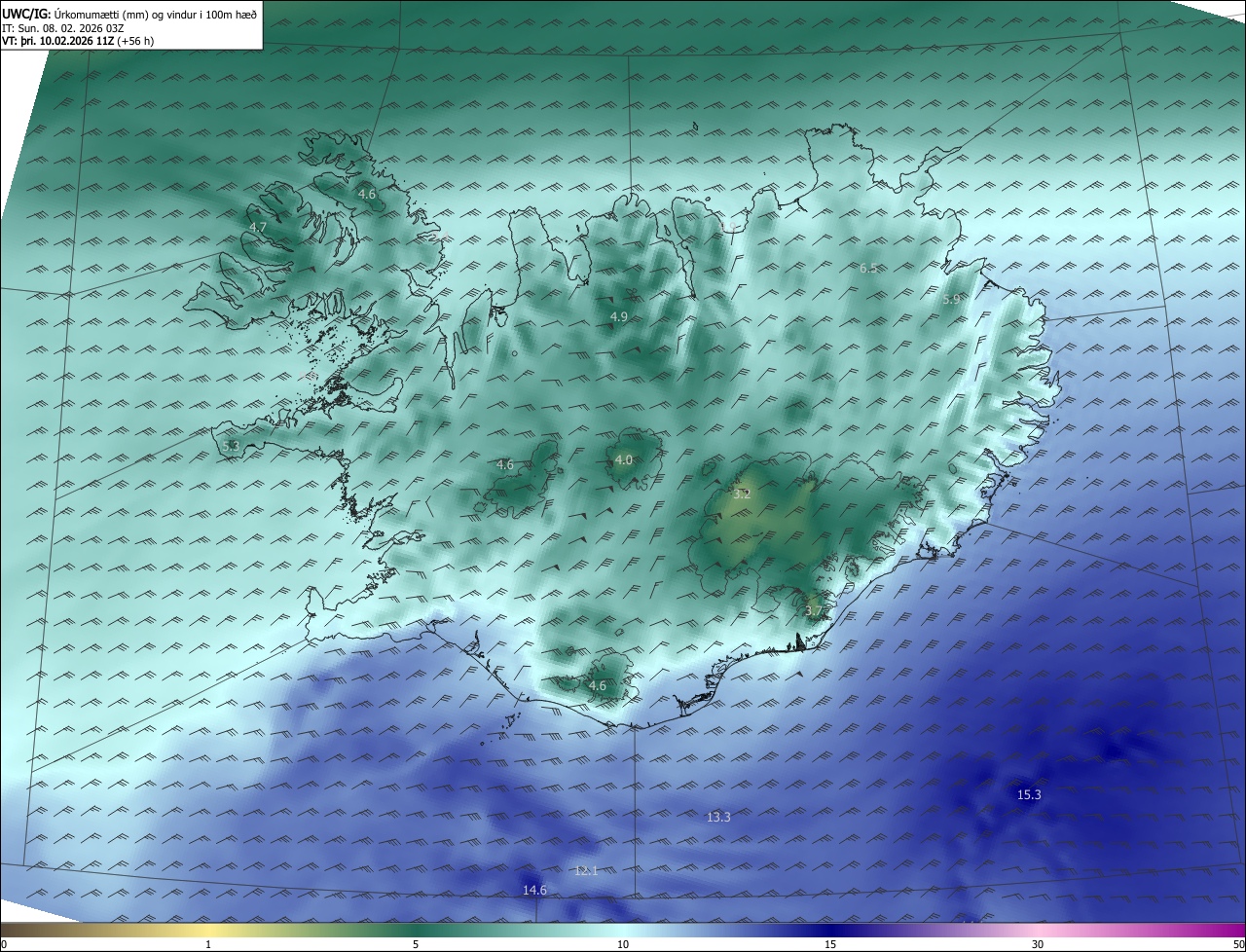Click the 3.7 value on southern Vatnajökull
The width and height of the screenshot is (1246, 952).
(x=814, y=610)
